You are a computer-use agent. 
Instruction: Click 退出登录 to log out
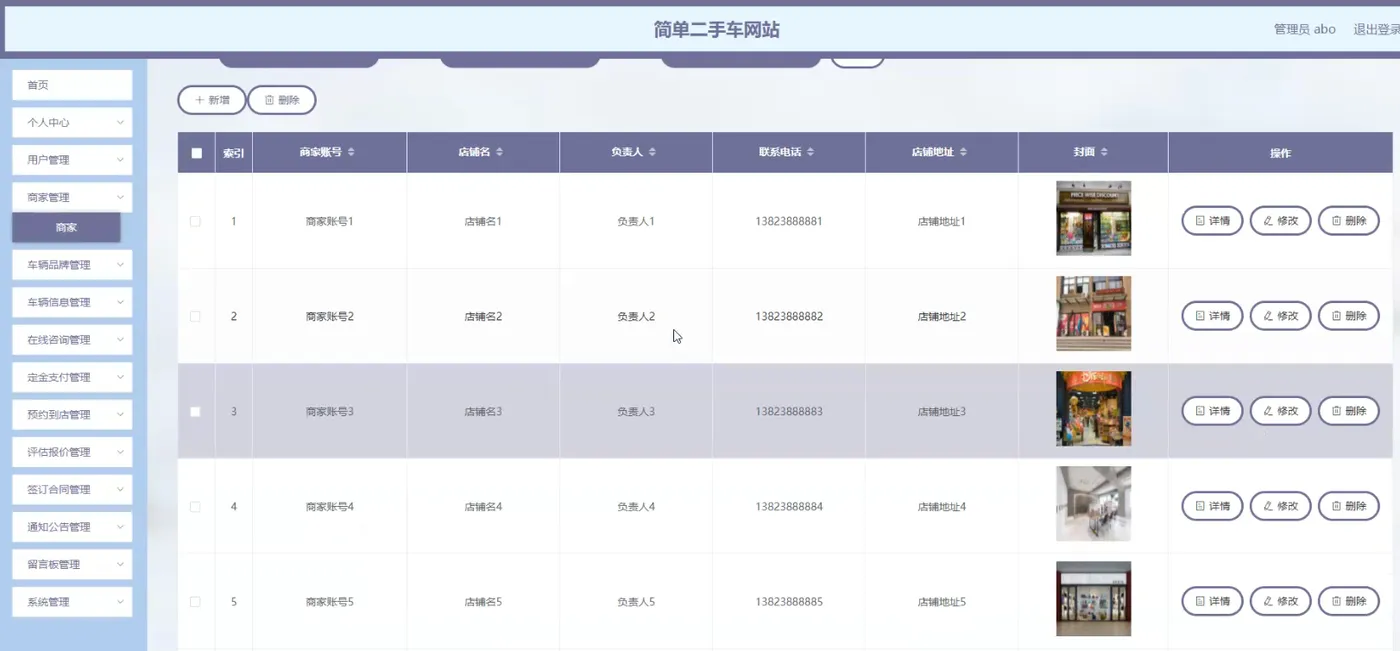point(1376,29)
